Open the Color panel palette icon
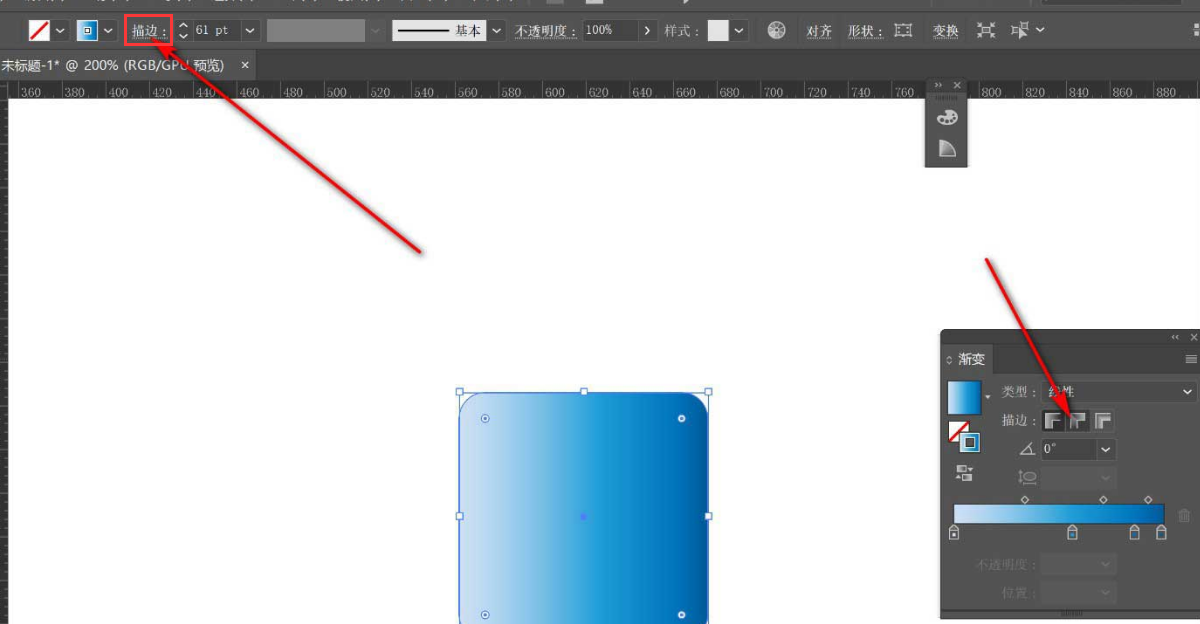 (x=946, y=118)
